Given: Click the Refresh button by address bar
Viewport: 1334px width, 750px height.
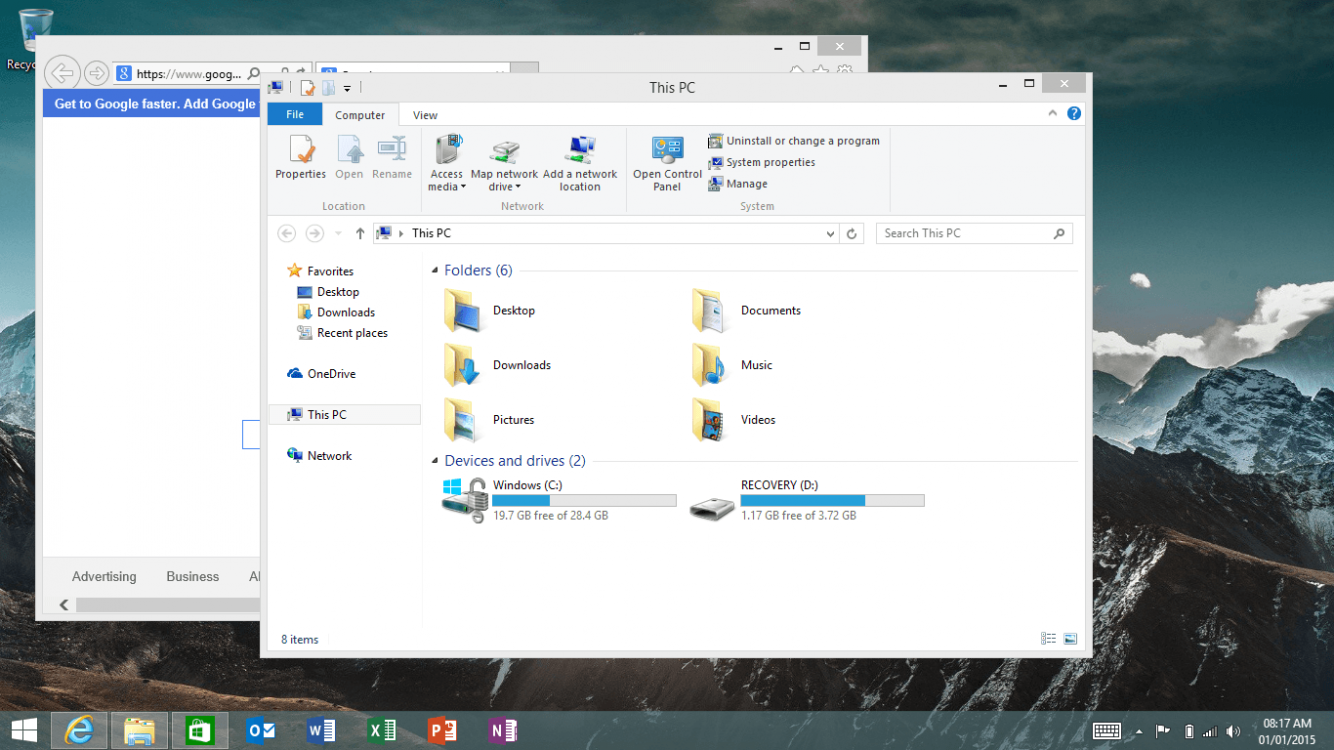Looking at the screenshot, I should pos(852,234).
